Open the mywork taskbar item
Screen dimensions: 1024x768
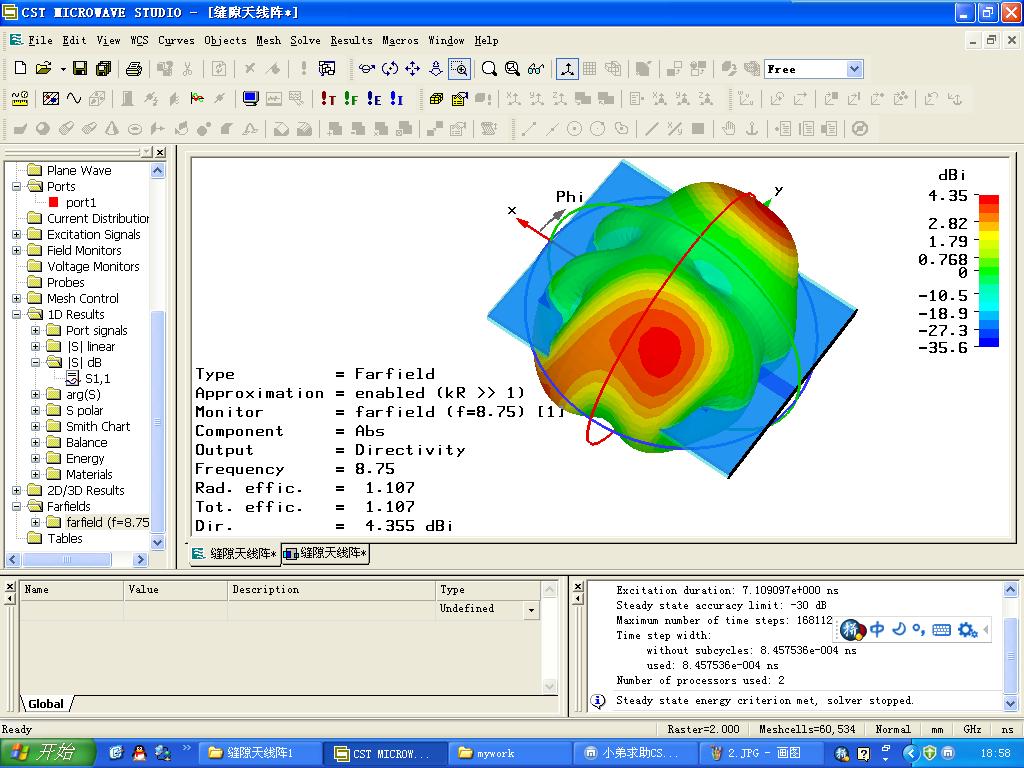click(509, 753)
